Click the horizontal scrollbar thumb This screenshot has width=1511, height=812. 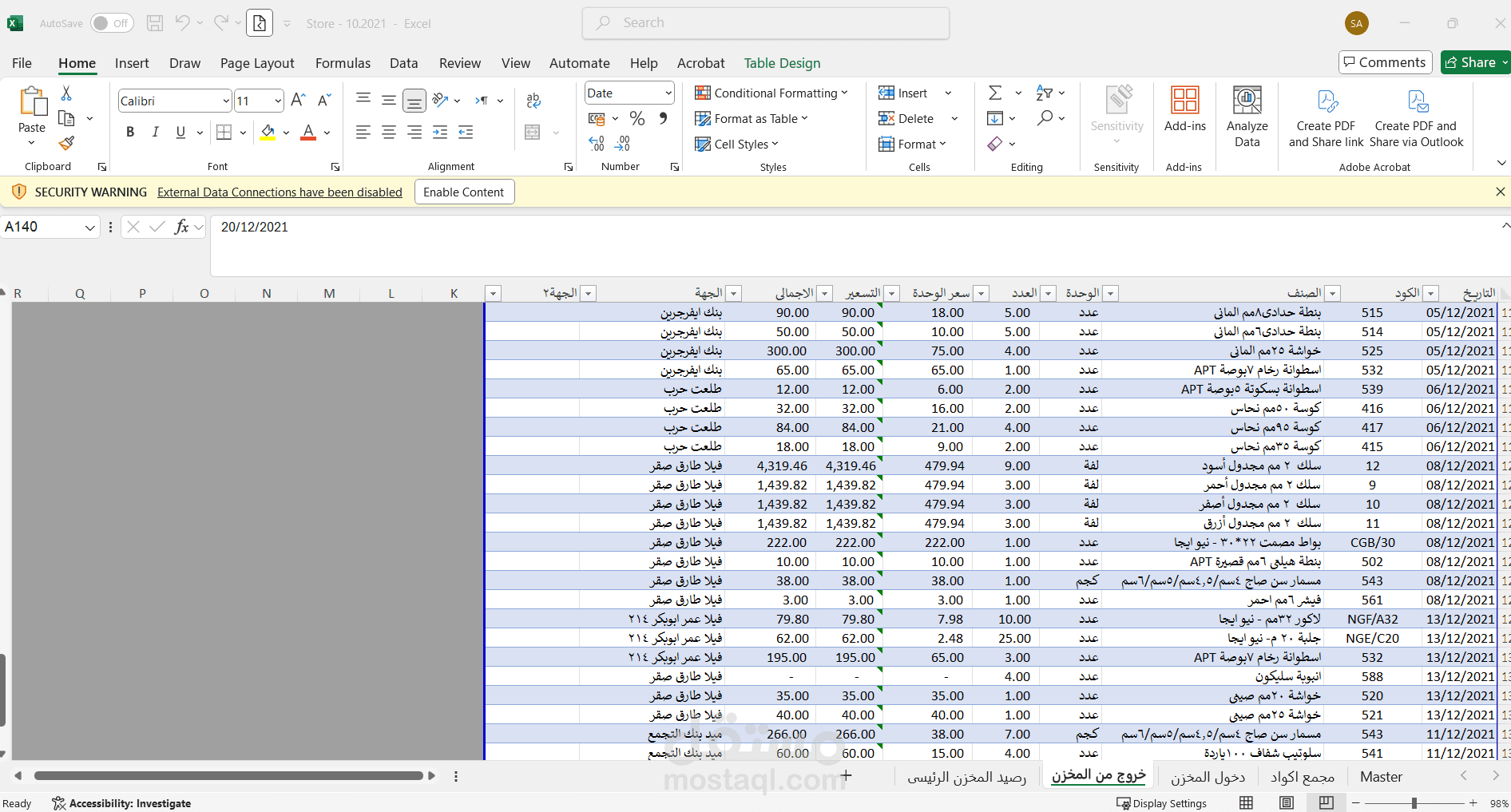pyautogui.click(x=228, y=776)
